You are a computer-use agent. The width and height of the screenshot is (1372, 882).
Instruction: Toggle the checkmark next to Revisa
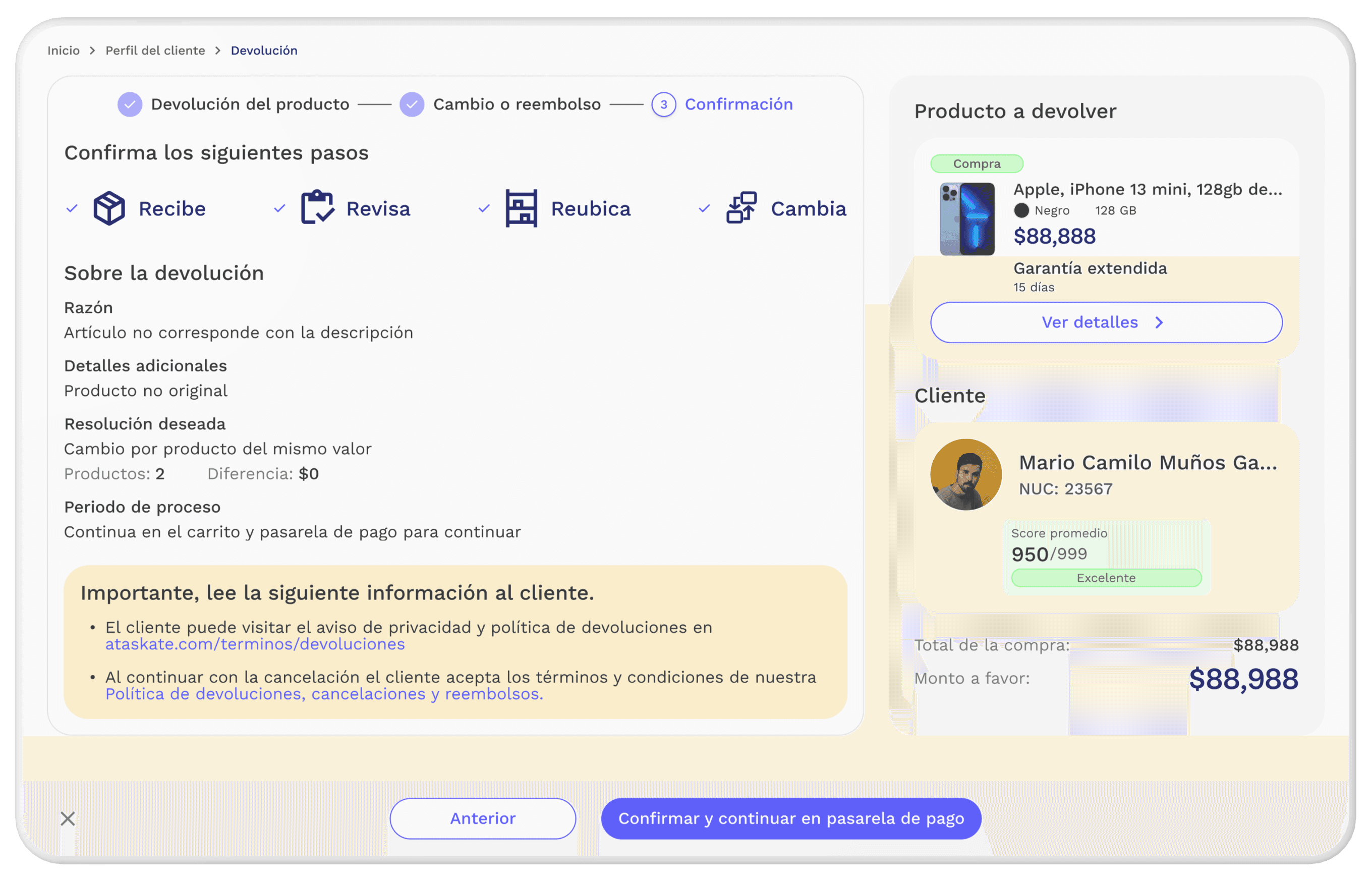coord(279,208)
